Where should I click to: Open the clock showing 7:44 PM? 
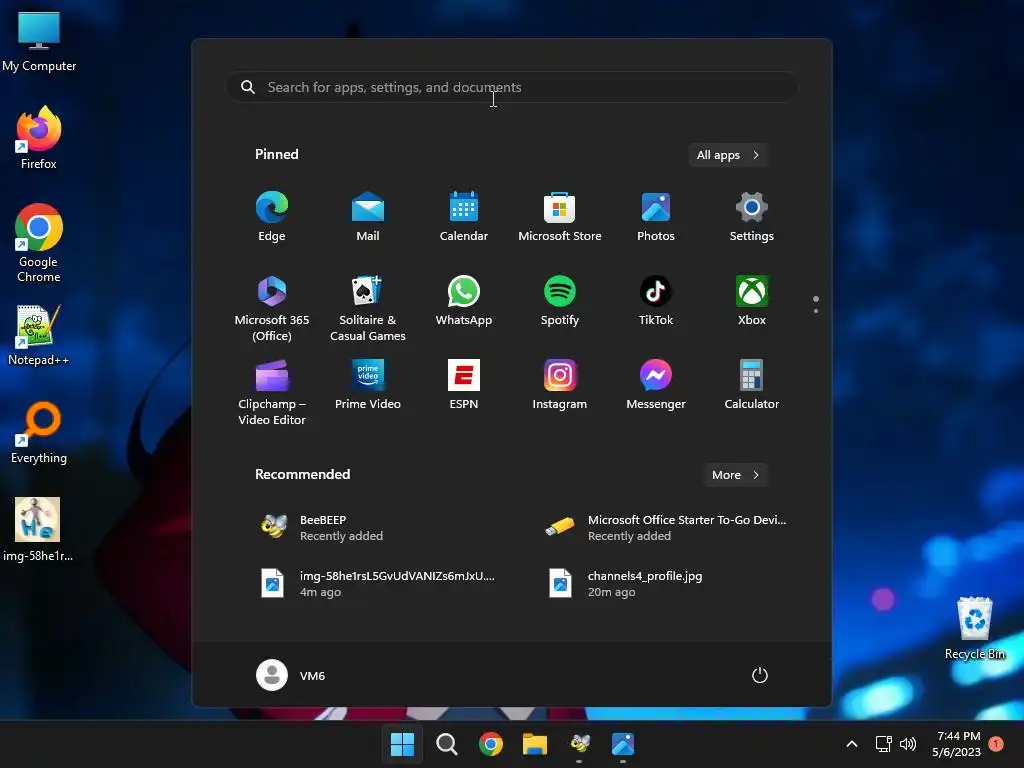(957, 744)
